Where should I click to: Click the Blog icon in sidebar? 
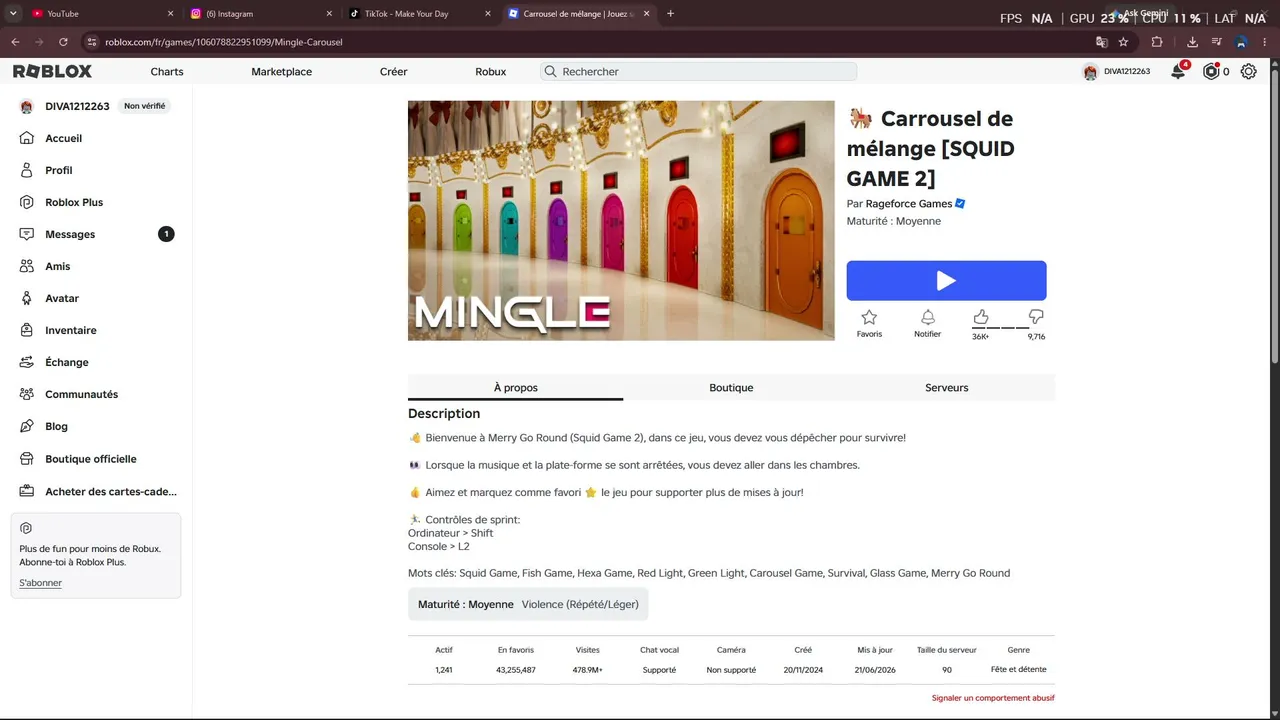[27, 426]
